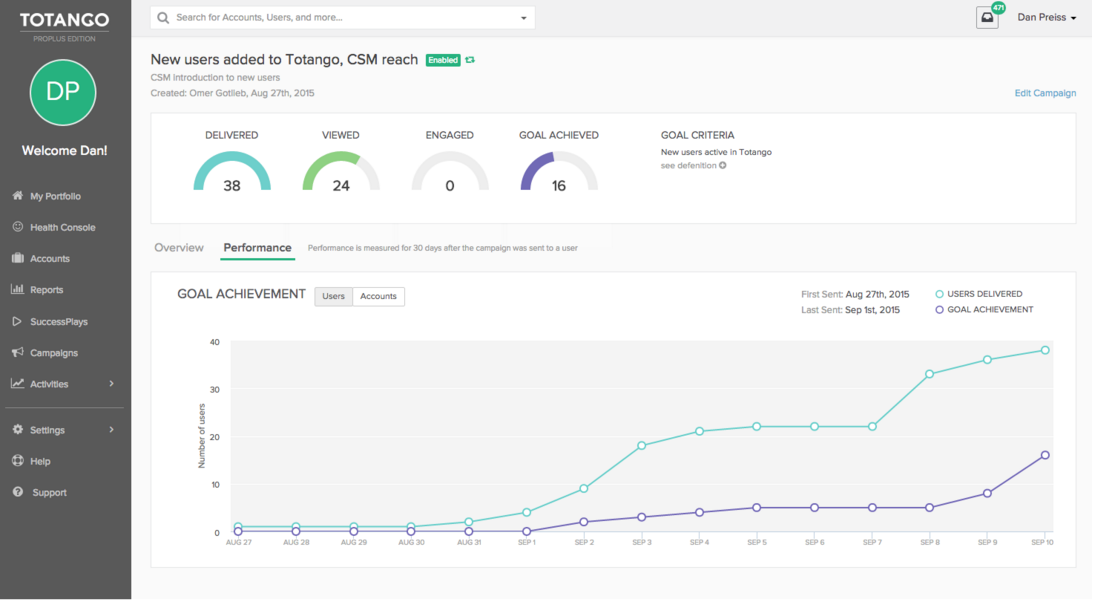Viewport: 1096px width, 601px height.
Task: Switch chart to Accounts view
Action: coord(378,296)
